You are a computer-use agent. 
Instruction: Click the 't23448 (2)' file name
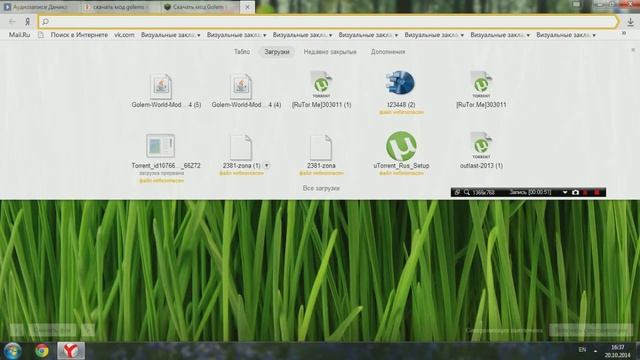click(401, 105)
